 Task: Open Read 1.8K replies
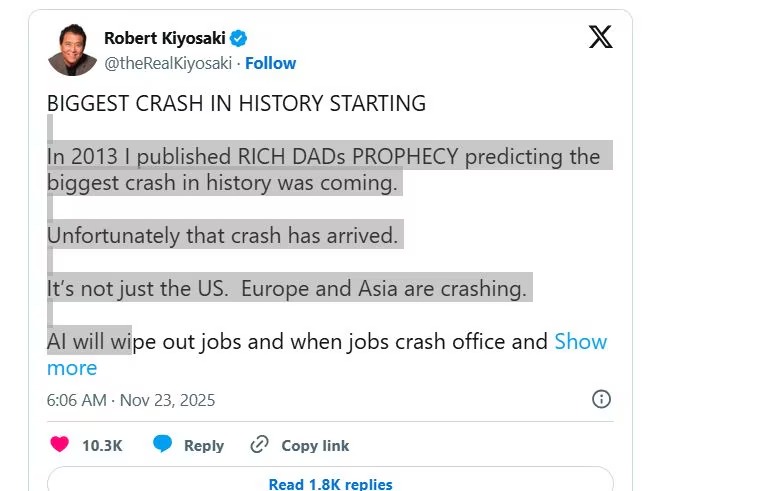[330, 484]
